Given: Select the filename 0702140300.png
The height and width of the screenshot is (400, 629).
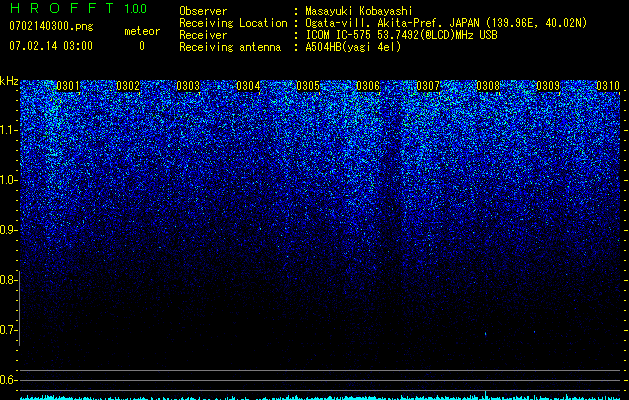Looking at the screenshot, I should [x=51, y=27].
